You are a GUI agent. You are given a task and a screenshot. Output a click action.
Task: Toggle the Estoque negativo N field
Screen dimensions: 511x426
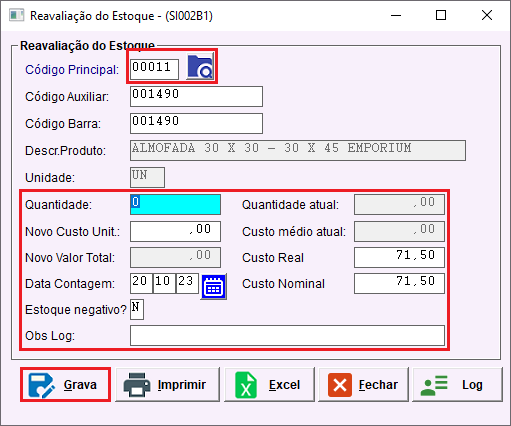pos(137,309)
